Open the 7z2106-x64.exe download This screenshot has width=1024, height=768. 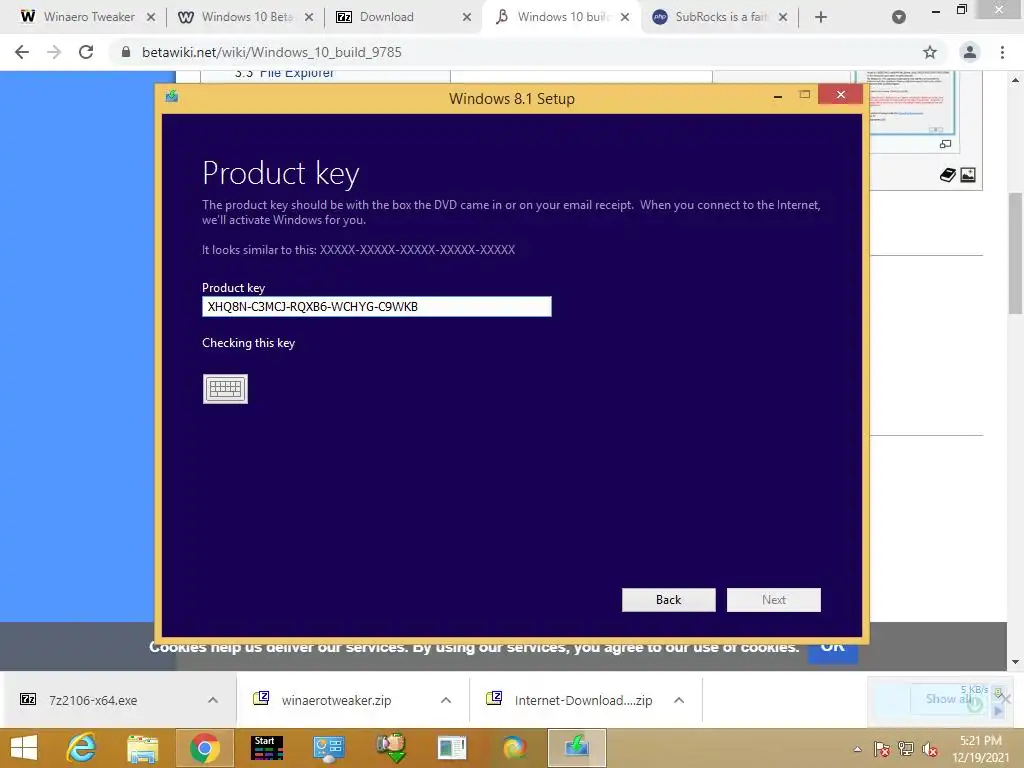tap(93, 700)
